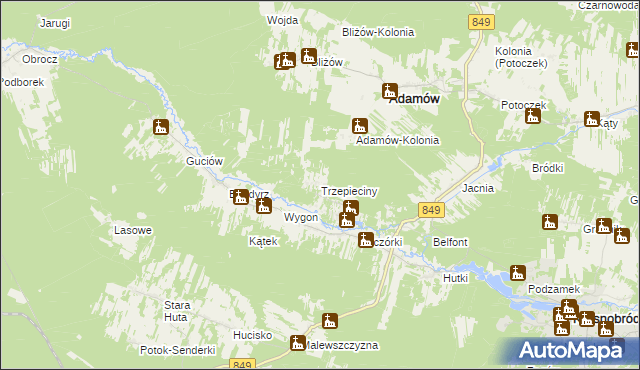The width and height of the screenshot is (640, 370).
Task: Click the Belfont label
Action: [450, 242]
